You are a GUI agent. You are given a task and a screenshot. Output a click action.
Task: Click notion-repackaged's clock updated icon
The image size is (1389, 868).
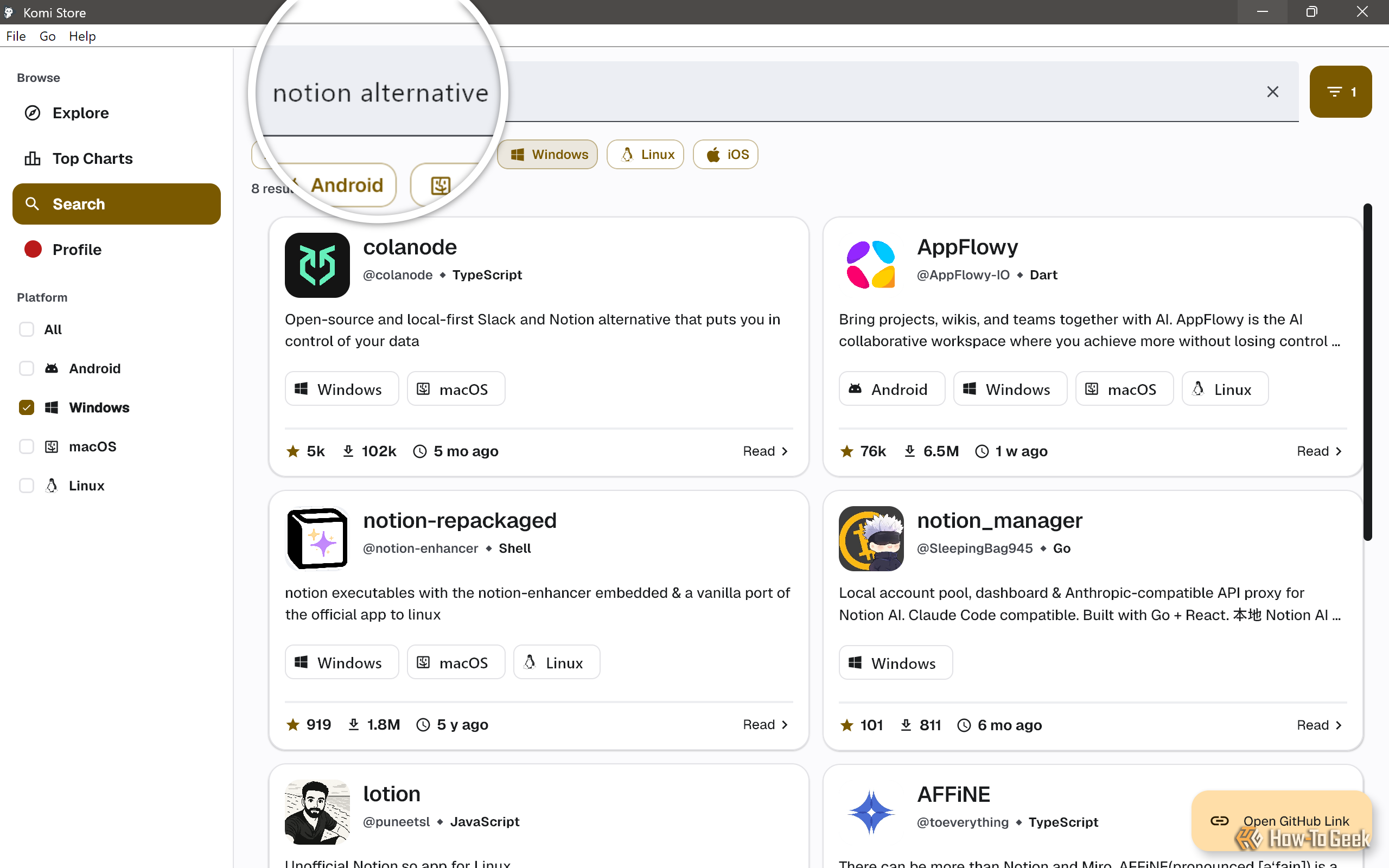coord(423,724)
